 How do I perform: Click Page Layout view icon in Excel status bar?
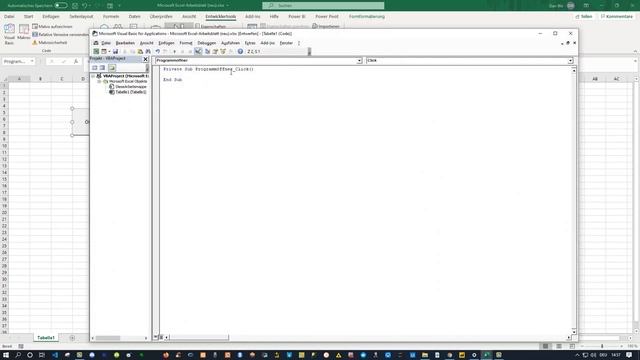click(x=559, y=346)
